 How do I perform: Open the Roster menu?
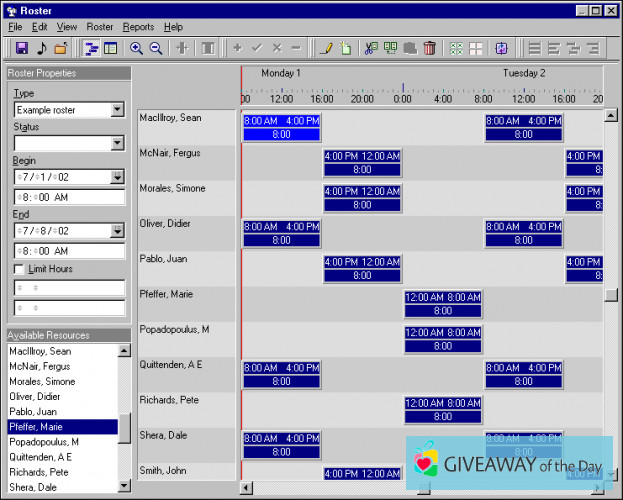[x=100, y=27]
